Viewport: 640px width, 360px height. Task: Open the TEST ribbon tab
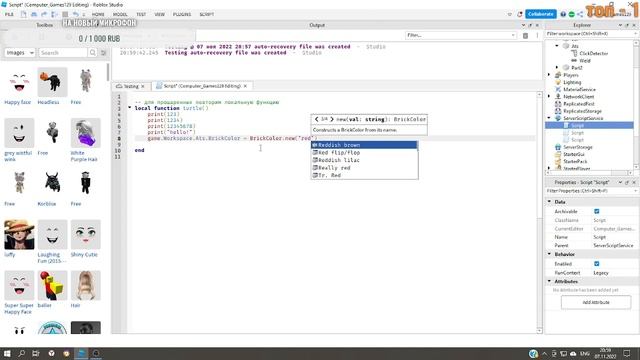coord(141,14)
